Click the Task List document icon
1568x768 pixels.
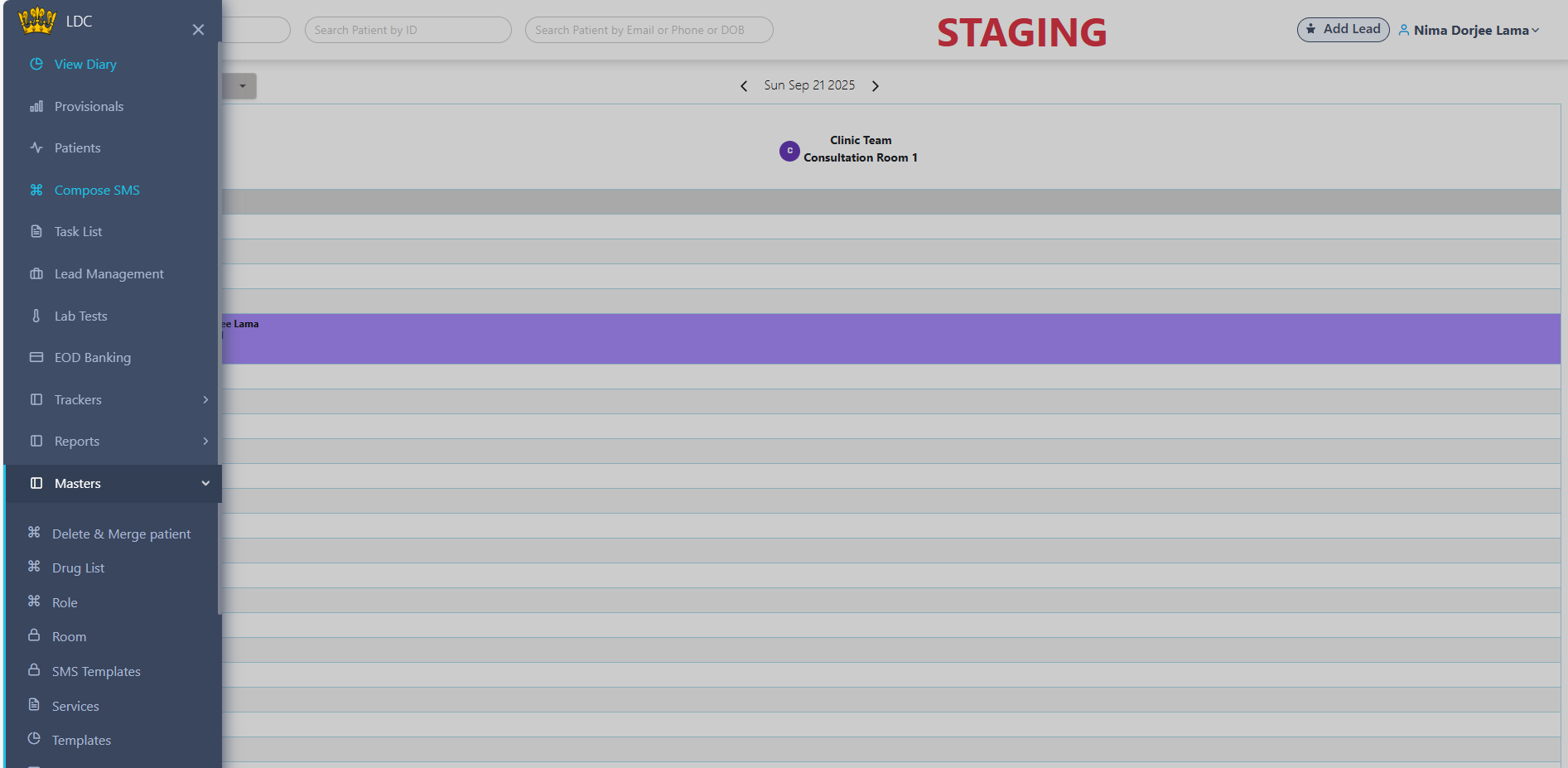coord(36,231)
